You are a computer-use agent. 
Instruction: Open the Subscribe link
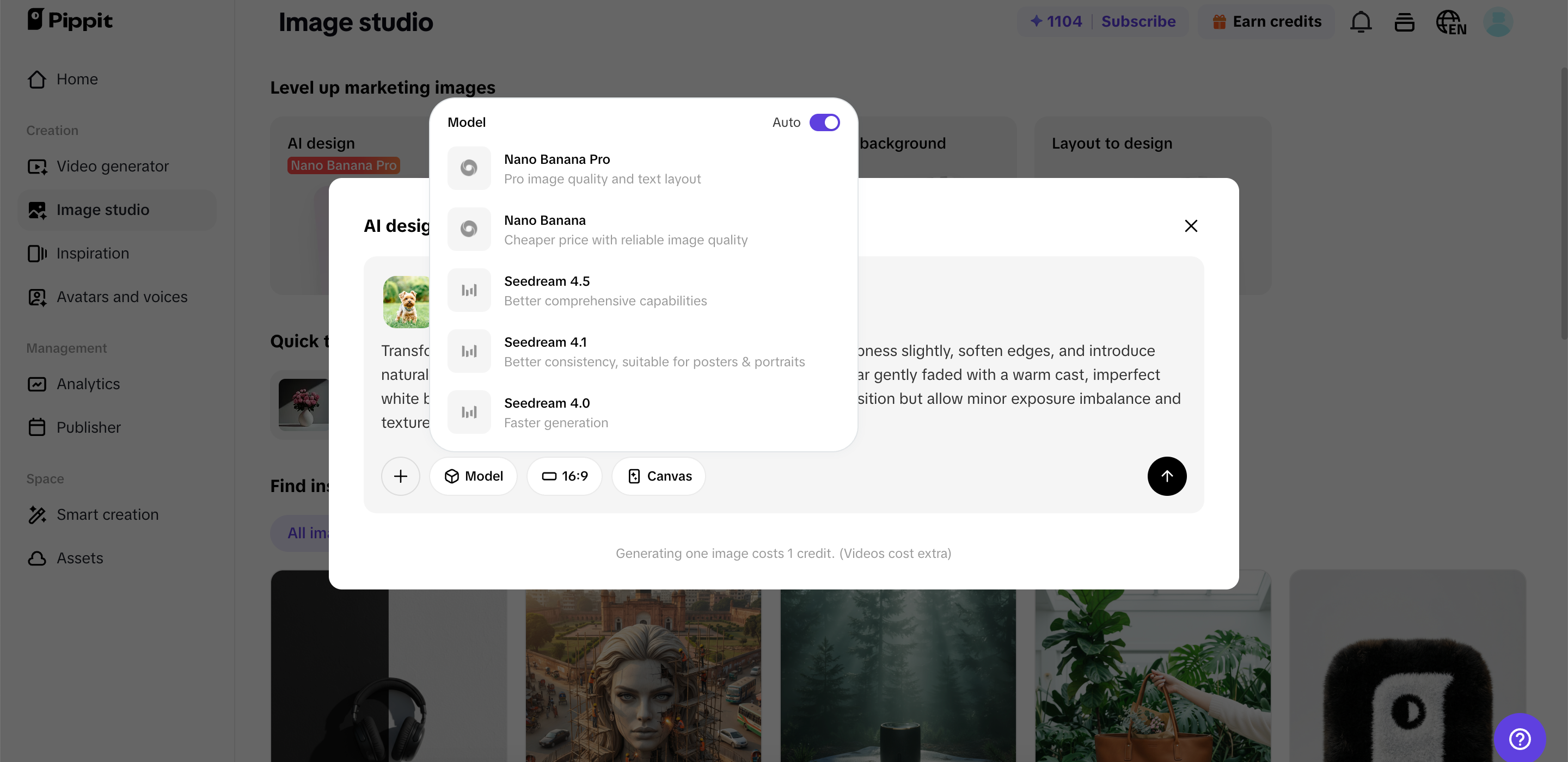(x=1138, y=21)
